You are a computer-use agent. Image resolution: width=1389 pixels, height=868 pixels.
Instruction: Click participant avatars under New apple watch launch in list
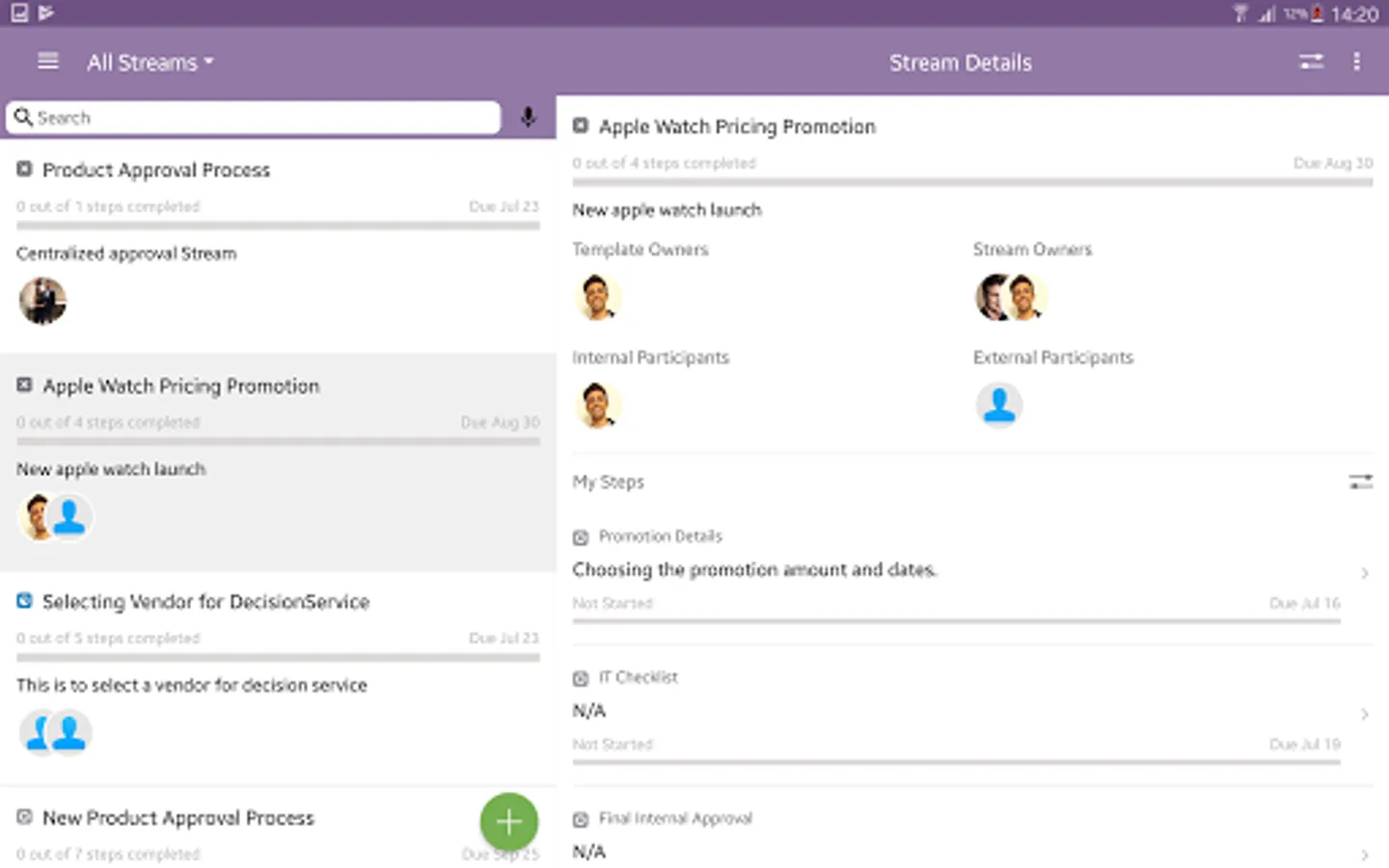[55, 517]
